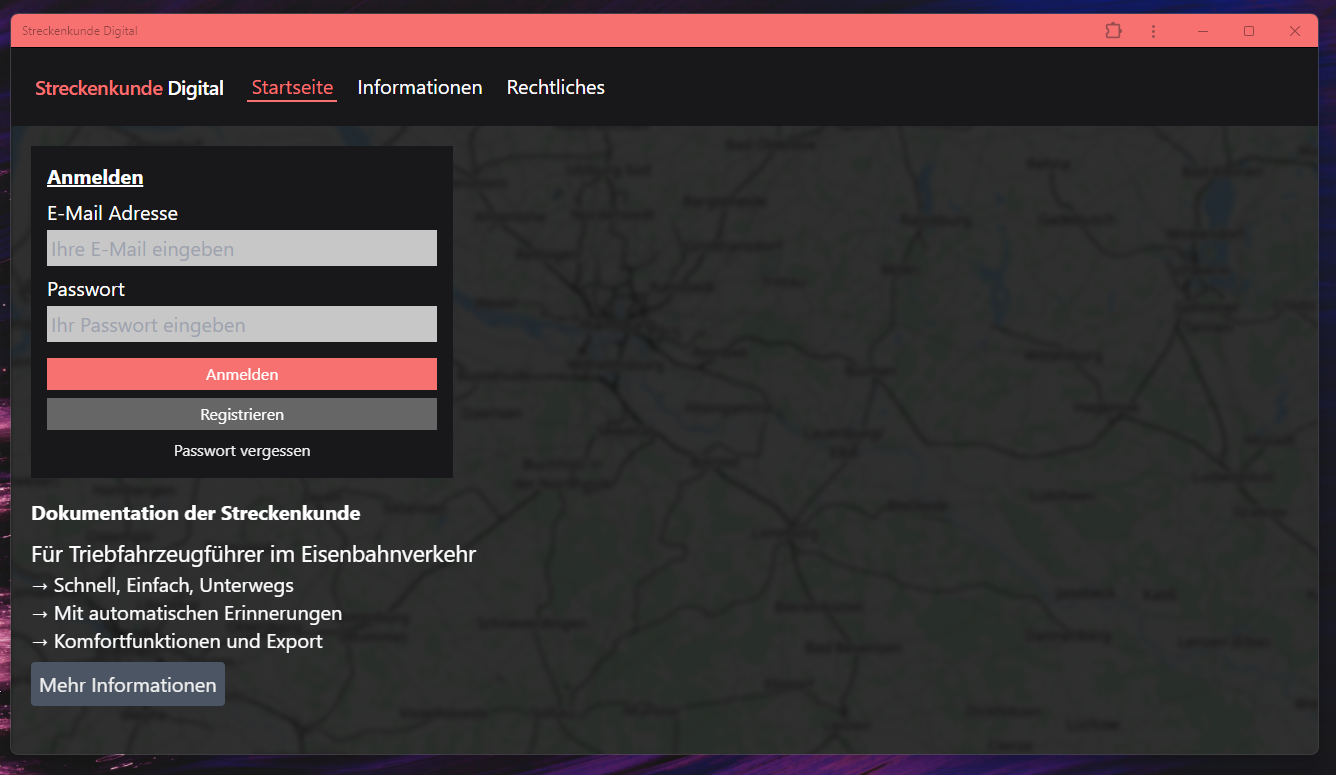The image size is (1336, 775).
Task: Click the Streckenkunde Digital logo in navbar
Action: (x=129, y=88)
